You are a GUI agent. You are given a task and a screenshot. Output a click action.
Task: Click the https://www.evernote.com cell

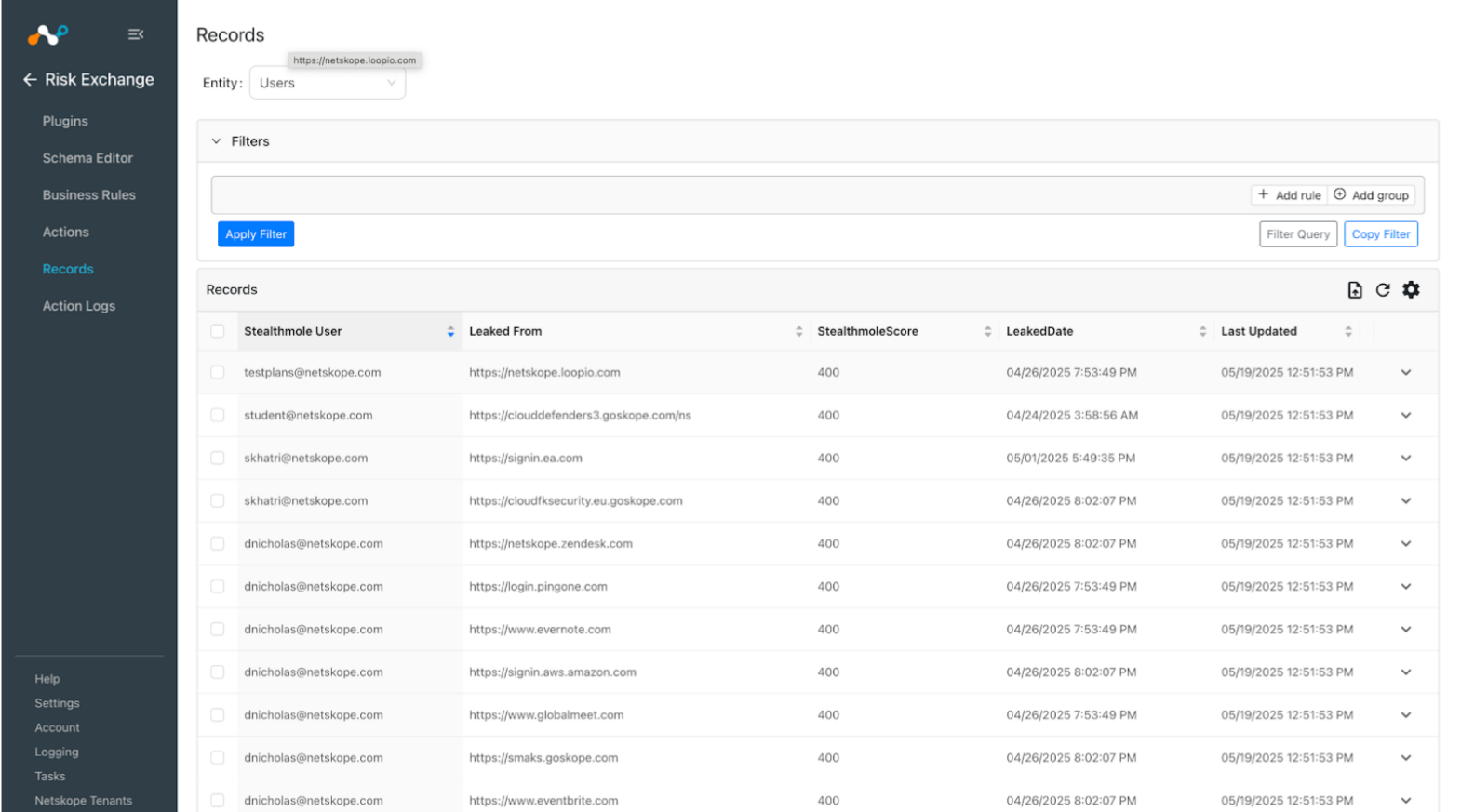541,629
